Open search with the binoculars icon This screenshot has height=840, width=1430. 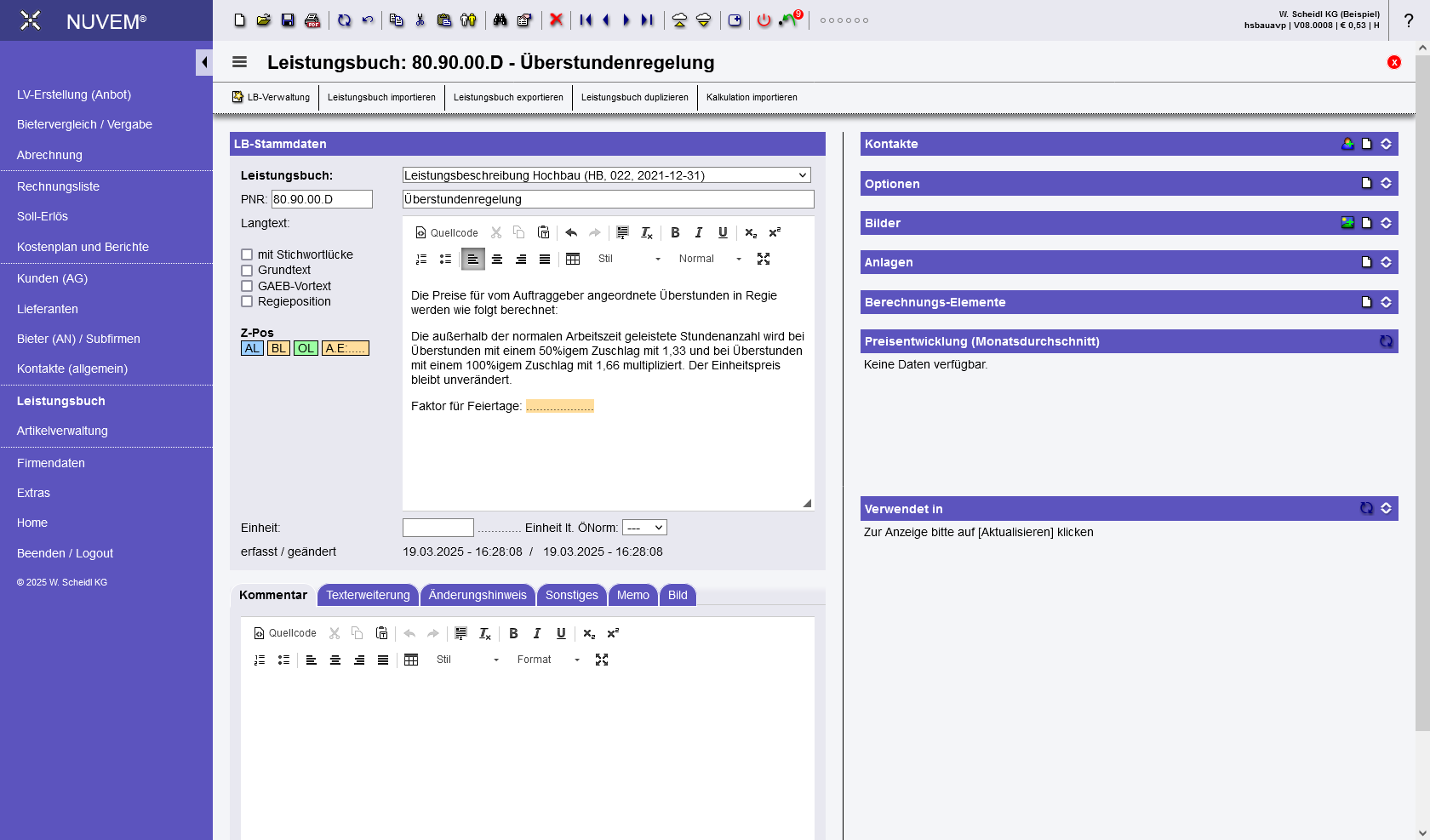tap(500, 20)
